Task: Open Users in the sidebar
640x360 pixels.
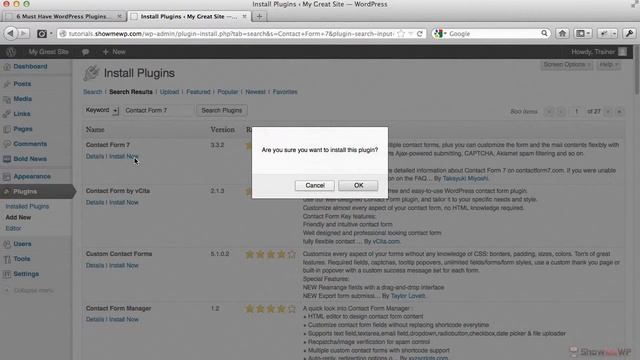Action: pyautogui.click(x=22, y=244)
